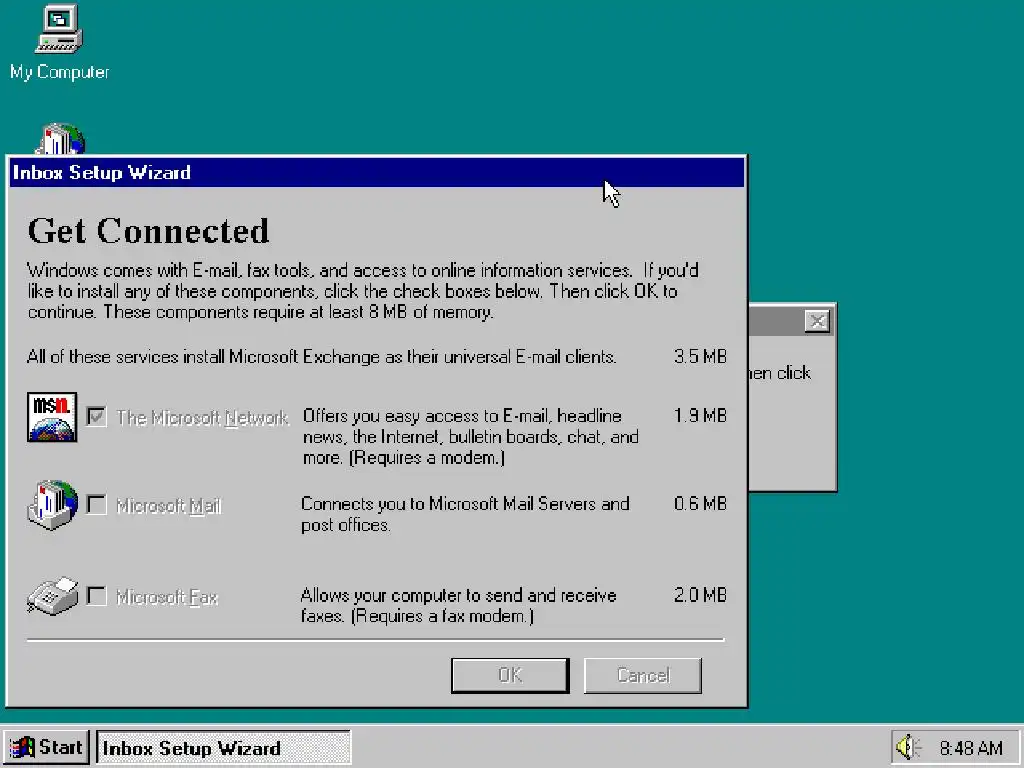
Task: Click the speaker volume icon in system tray
Action: pyautogui.click(x=908, y=747)
